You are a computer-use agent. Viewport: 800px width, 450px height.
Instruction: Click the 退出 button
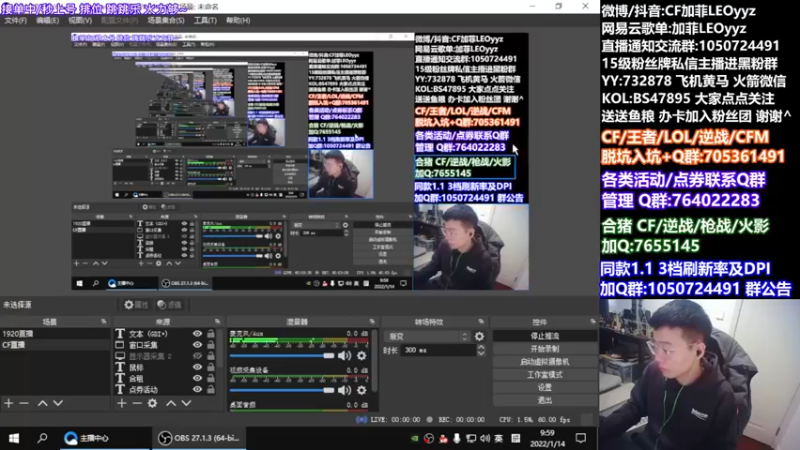[x=545, y=400]
